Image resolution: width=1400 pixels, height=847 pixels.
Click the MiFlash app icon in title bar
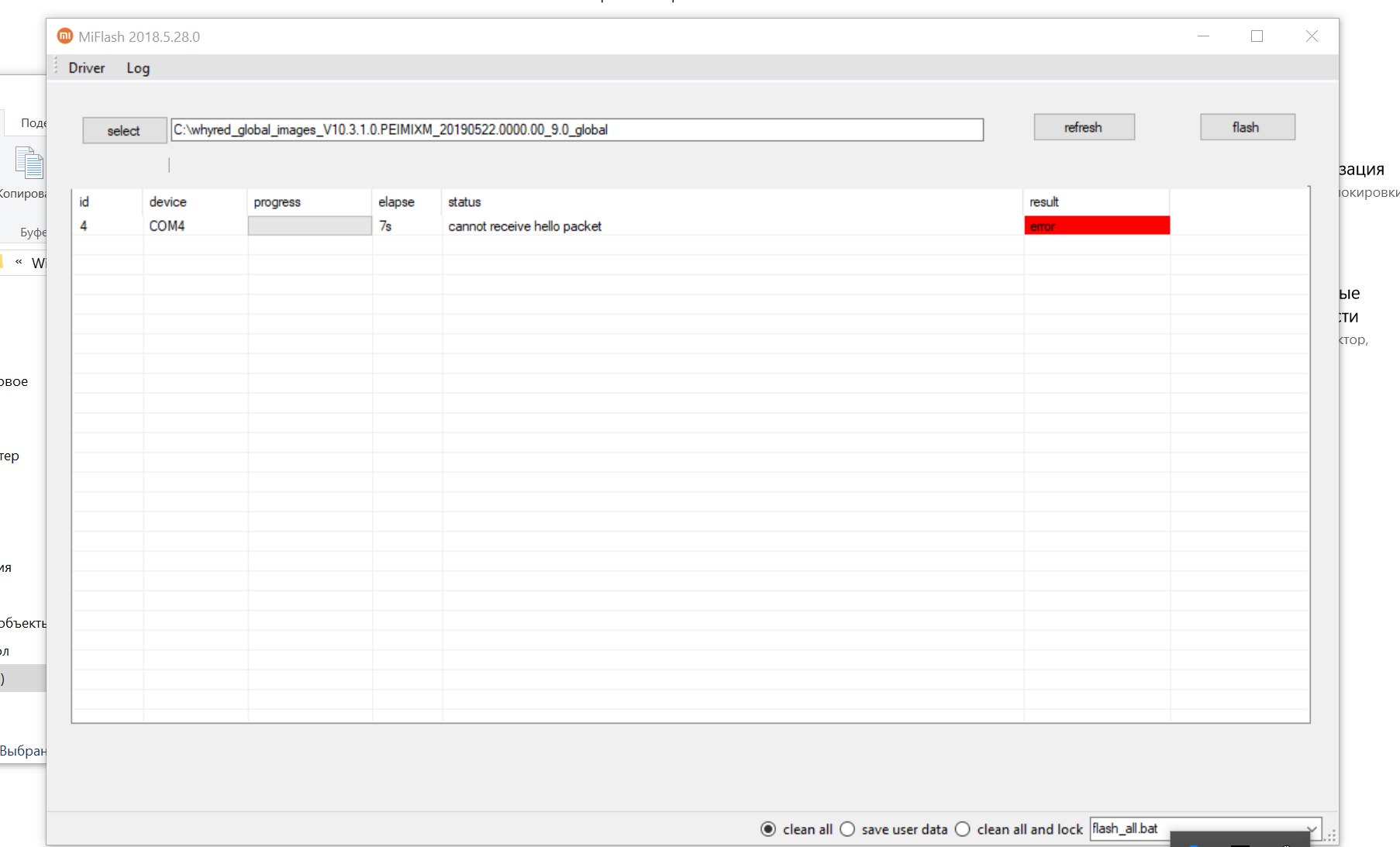coord(65,36)
